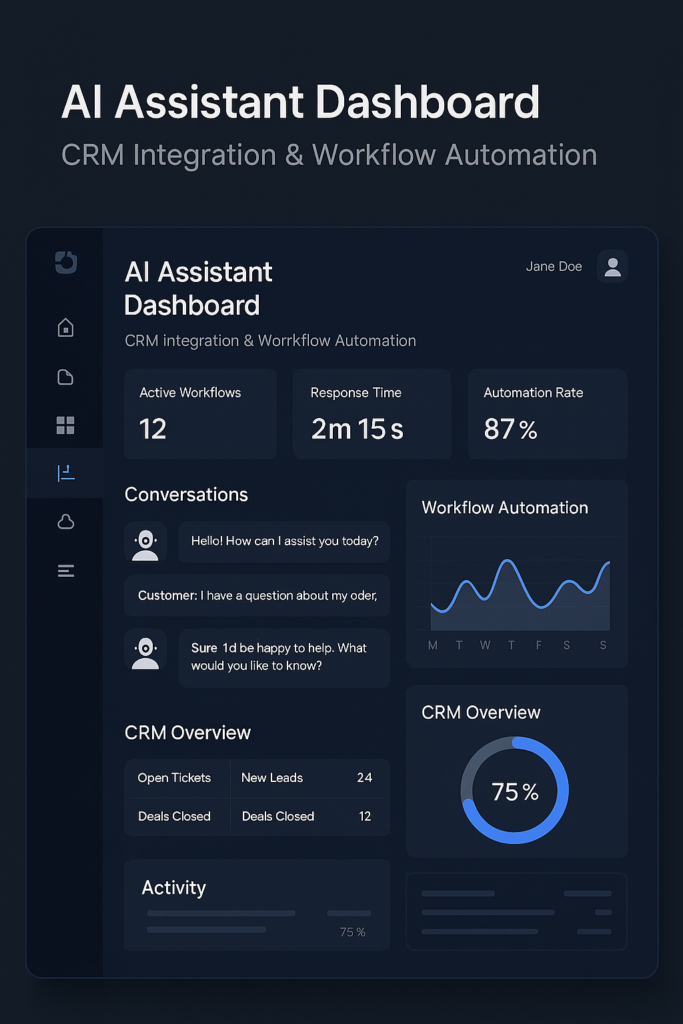Viewport: 683px width, 1024px height.
Task: Go to Home via sidebar house icon
Action: pyautogui.click(x=65, y=328)
